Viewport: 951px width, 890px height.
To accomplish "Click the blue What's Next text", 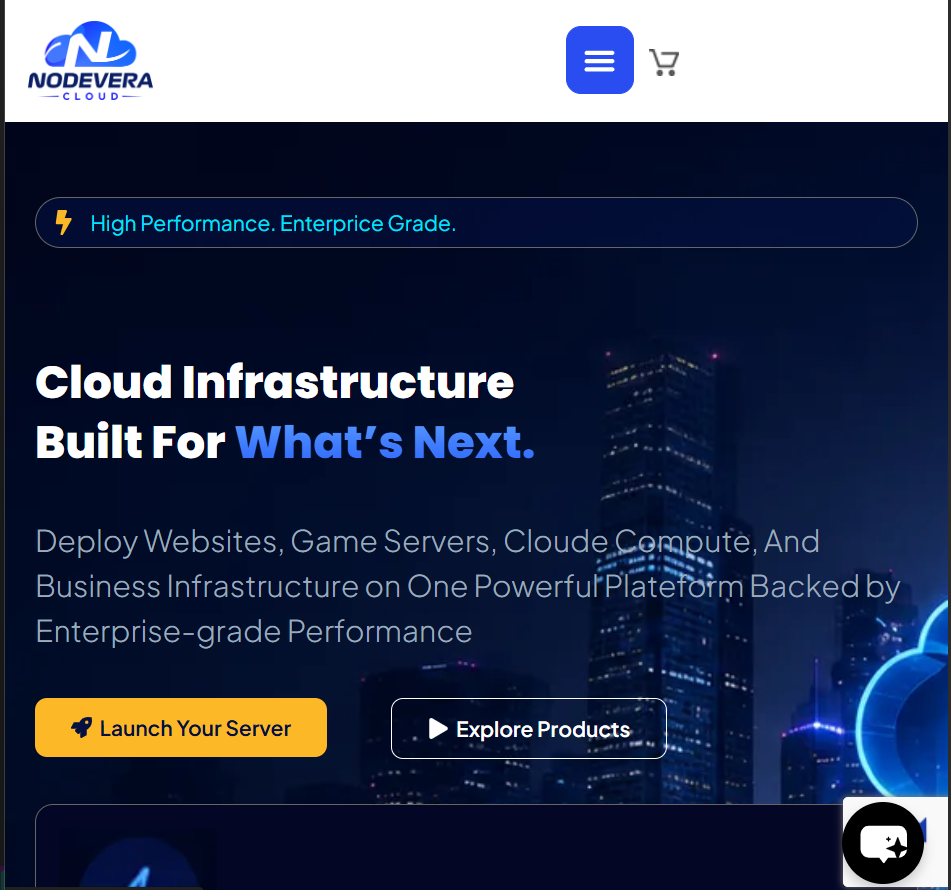I will coord(385,442).
